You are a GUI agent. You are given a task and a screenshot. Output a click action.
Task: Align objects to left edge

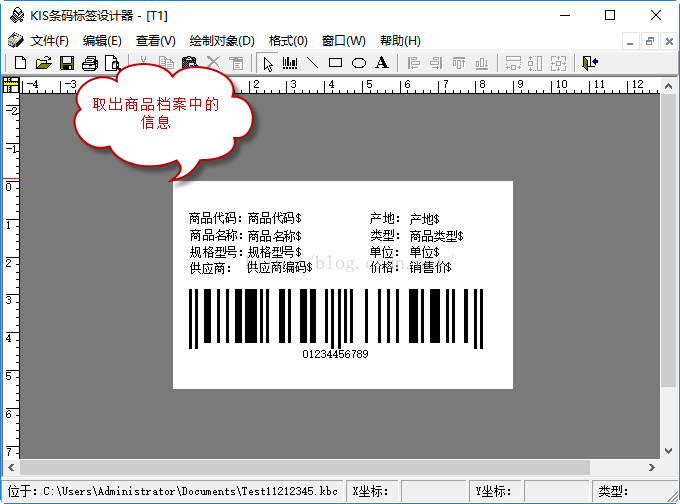(413, 63)
